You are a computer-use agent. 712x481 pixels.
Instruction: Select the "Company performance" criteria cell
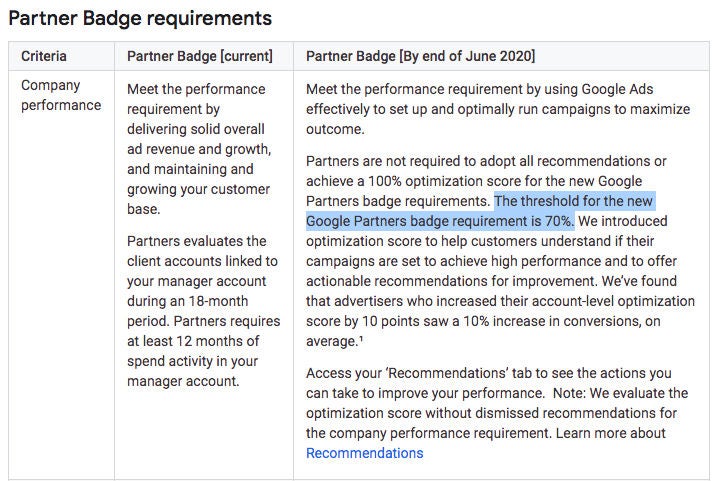[x=60, y=95]
